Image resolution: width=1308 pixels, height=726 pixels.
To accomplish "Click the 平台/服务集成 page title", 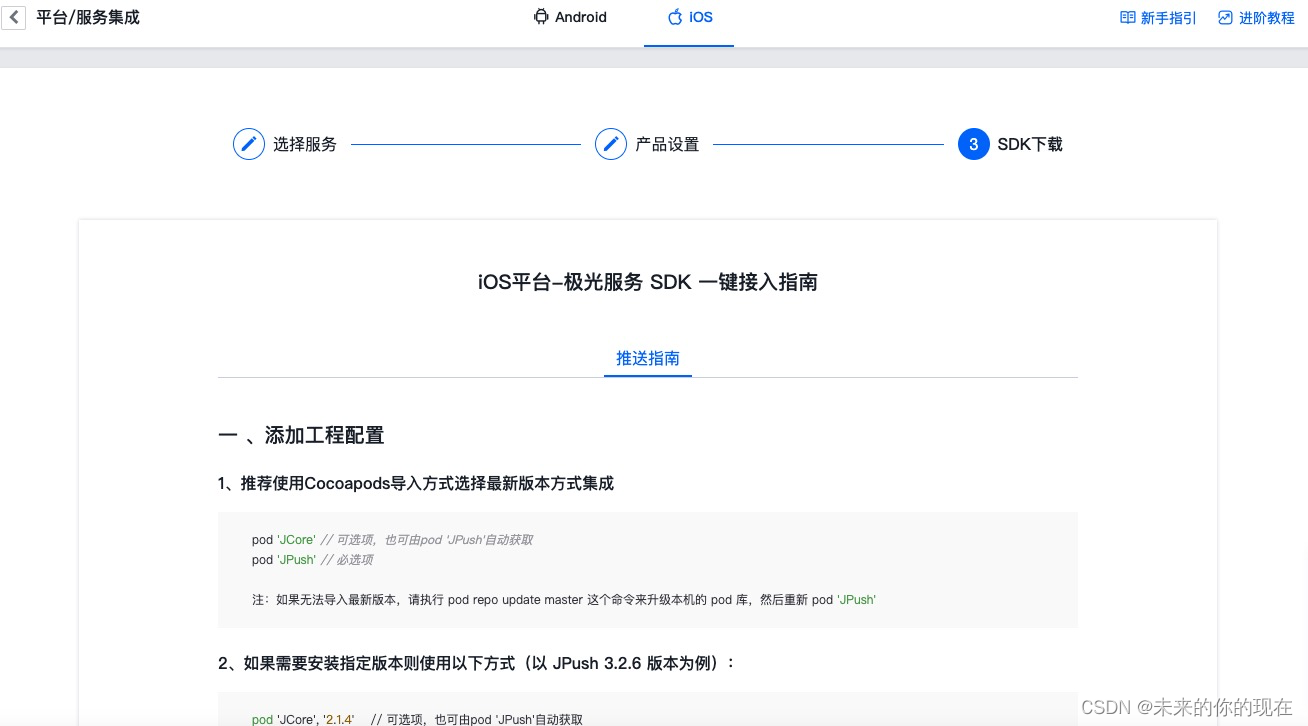I will [88, 17].
